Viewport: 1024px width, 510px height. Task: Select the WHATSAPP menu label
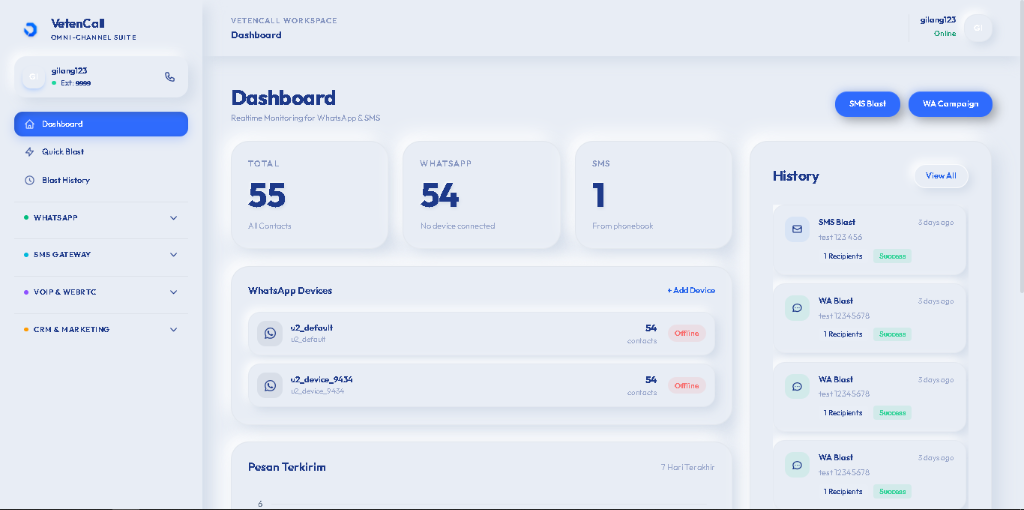click(x=56, y=217)
